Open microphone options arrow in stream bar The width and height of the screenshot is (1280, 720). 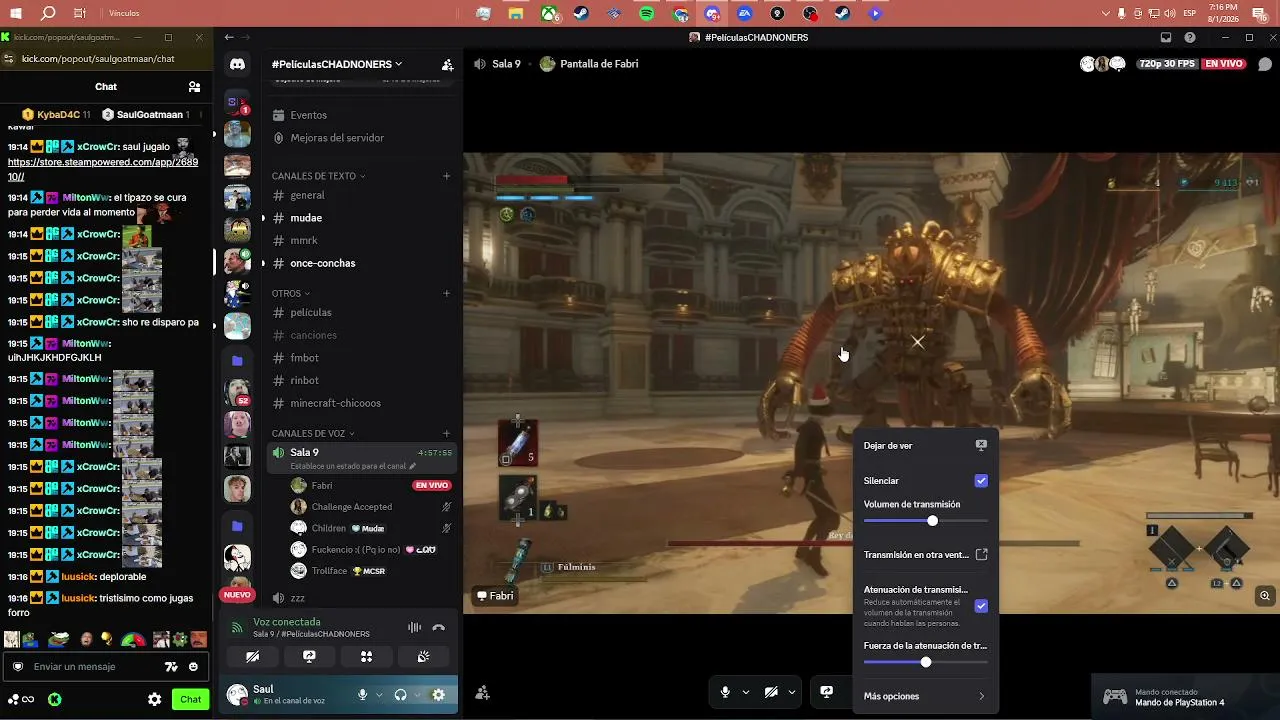[746, 692]
